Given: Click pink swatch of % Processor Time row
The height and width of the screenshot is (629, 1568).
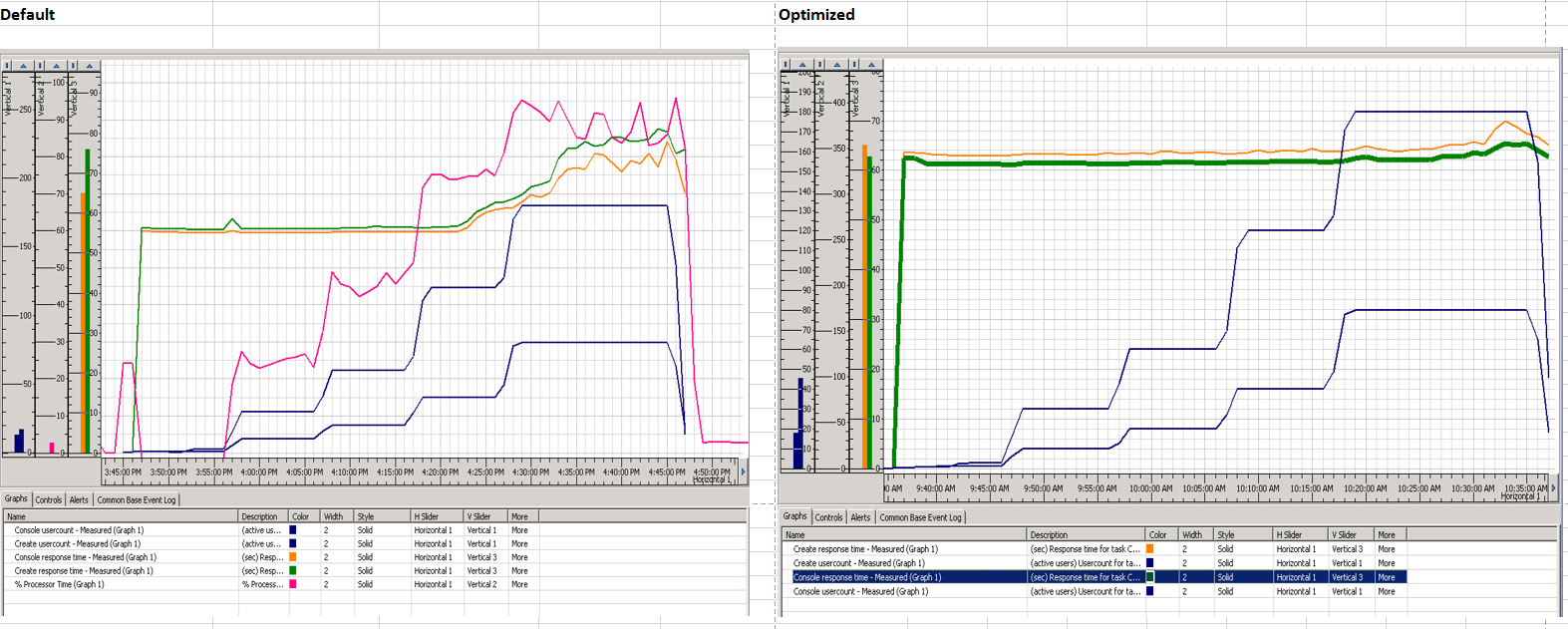Looking at the screenshot, I should 293,584.
